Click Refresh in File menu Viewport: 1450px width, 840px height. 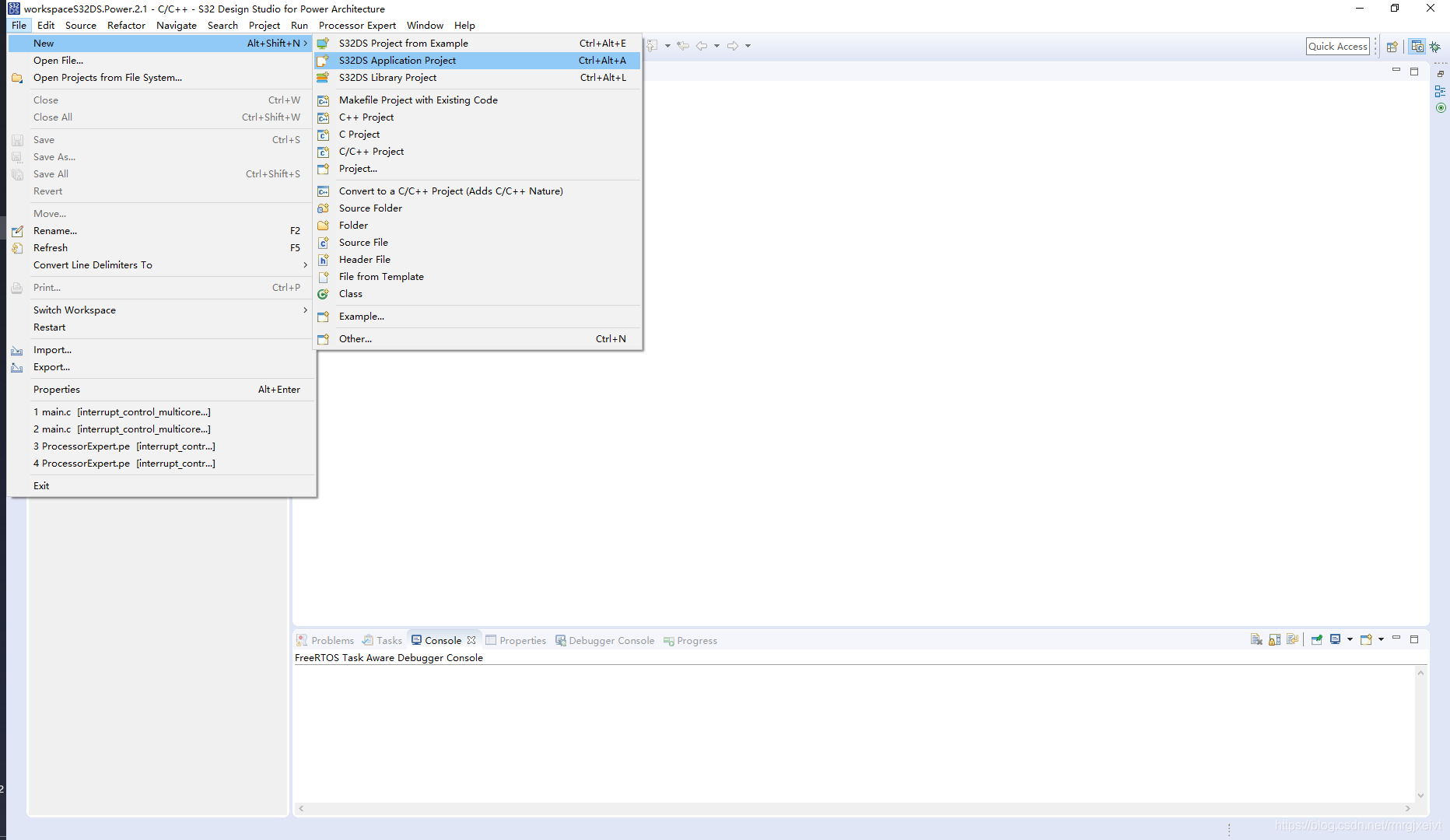(x=161, y=247)
